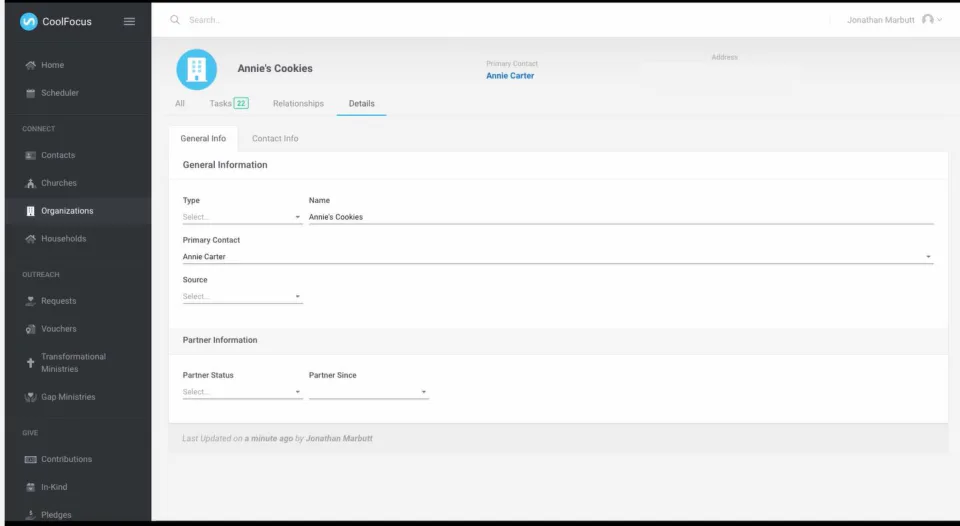Viewport: 960px width, 526px height.
Task: Open the Partner Since date picker
Action: tap(369, 392)
